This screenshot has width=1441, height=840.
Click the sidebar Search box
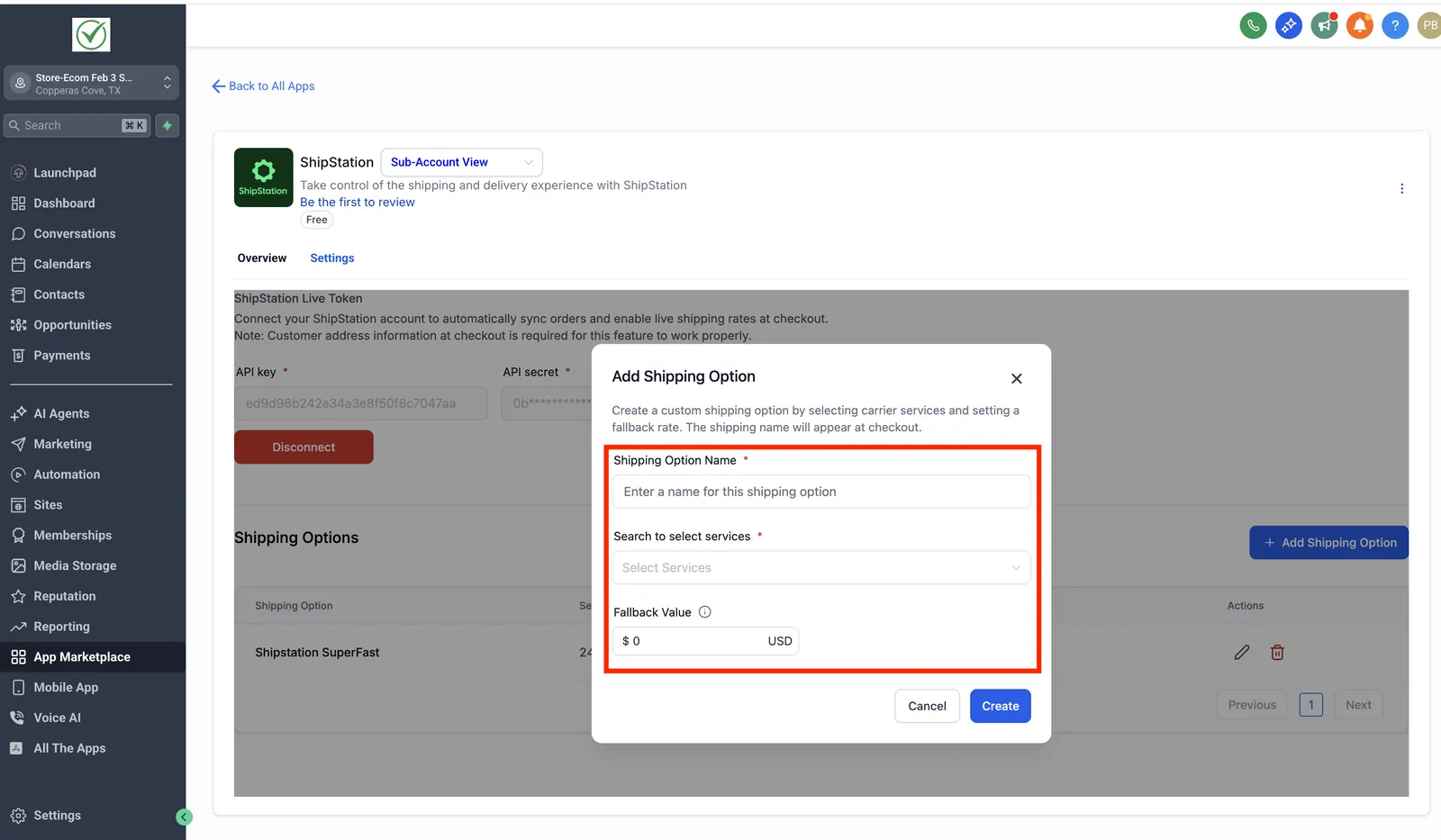click(77, 125)
